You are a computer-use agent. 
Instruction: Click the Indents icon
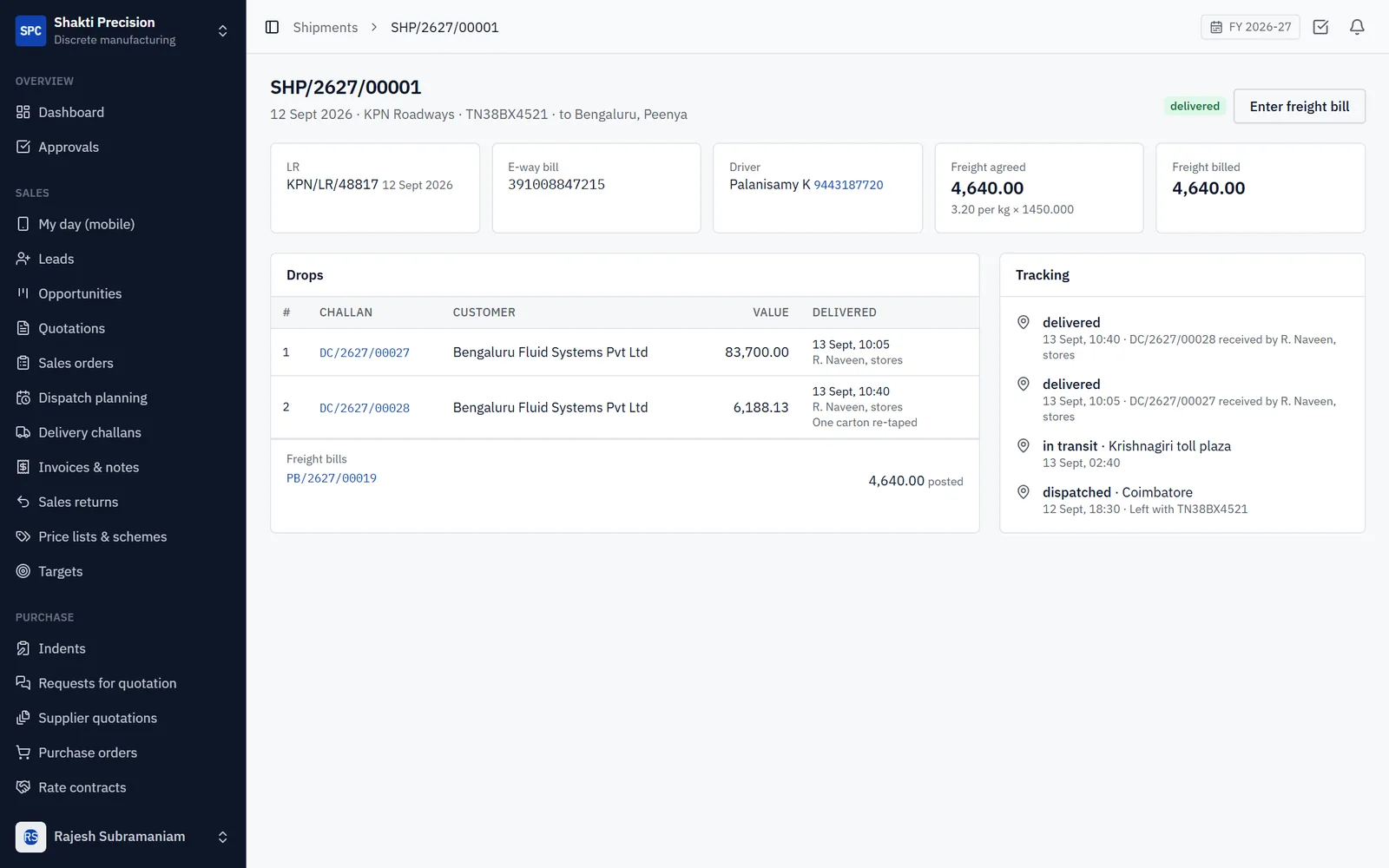pos(23,648)
